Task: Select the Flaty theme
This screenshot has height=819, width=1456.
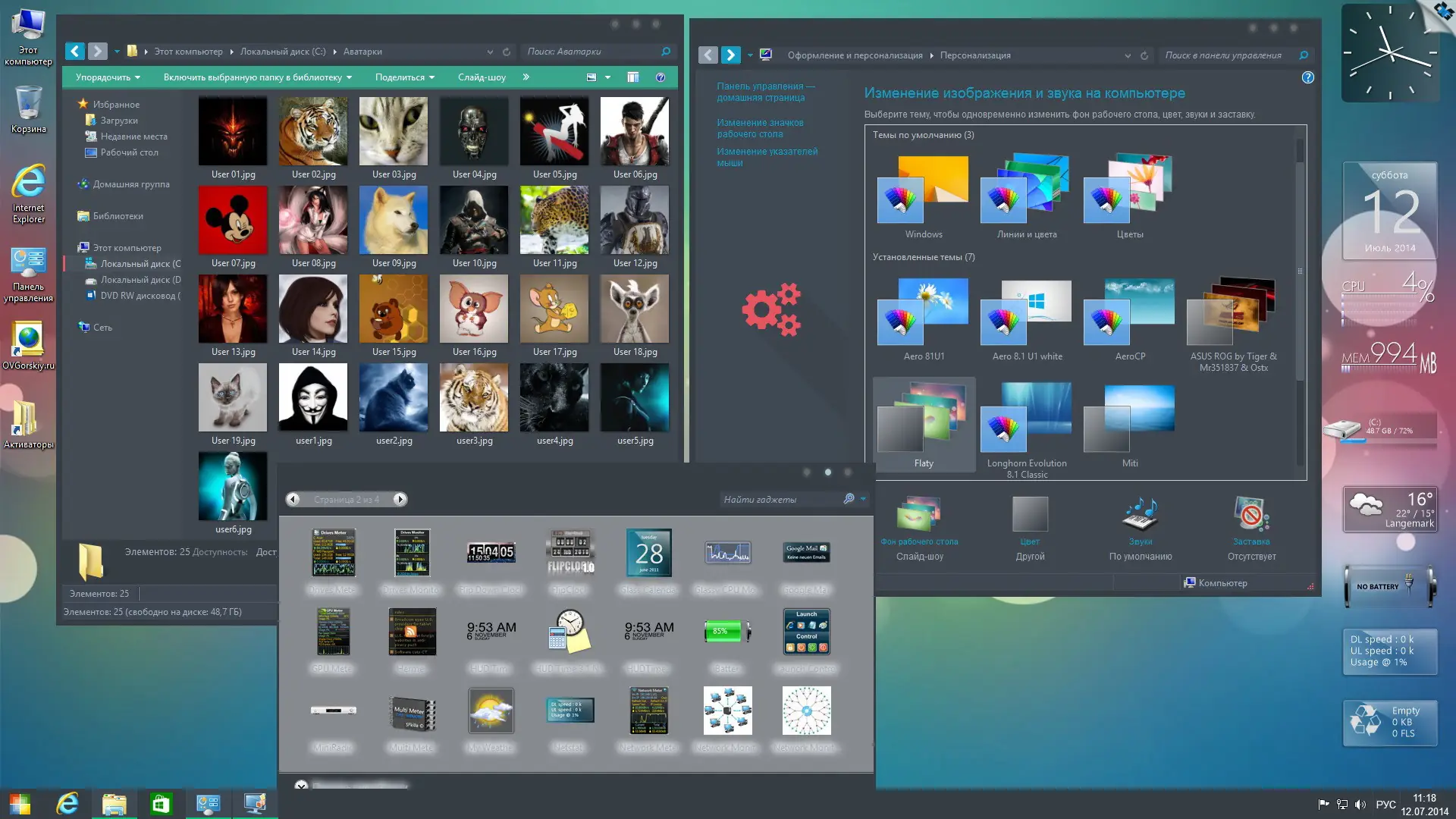Action: pos(924,425)
